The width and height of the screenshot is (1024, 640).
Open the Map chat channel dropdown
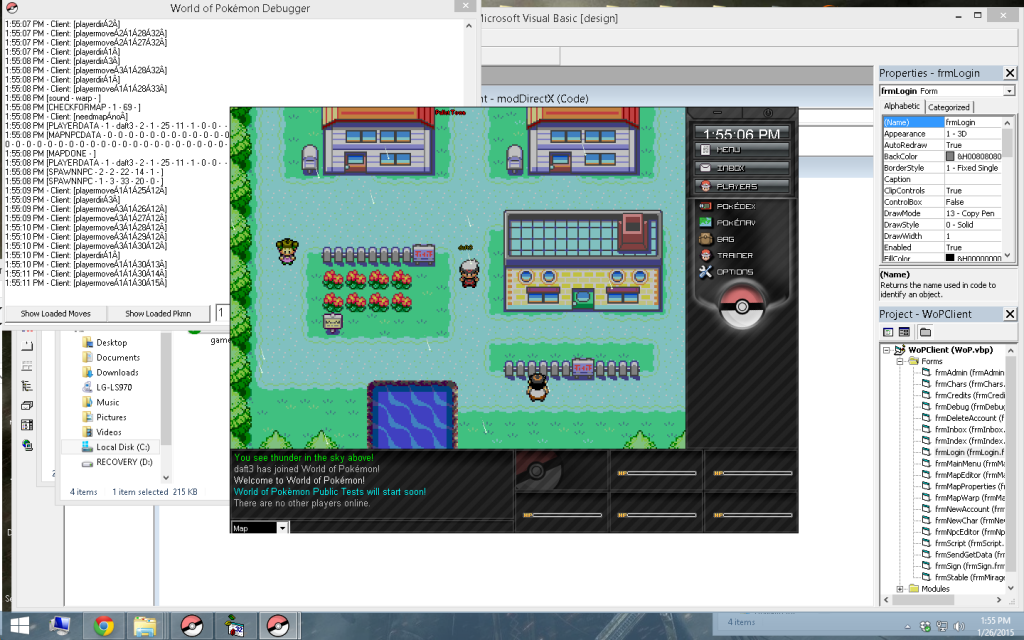point(283,528)
